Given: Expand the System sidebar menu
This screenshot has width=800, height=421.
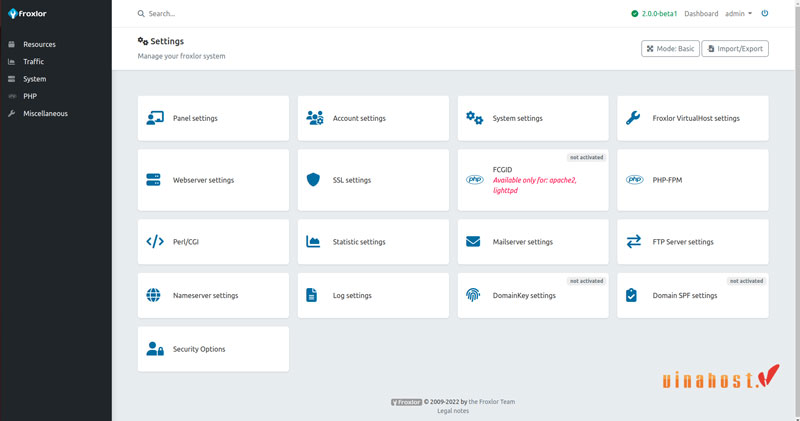Looking at the screenshot, I should coord(34,79).
